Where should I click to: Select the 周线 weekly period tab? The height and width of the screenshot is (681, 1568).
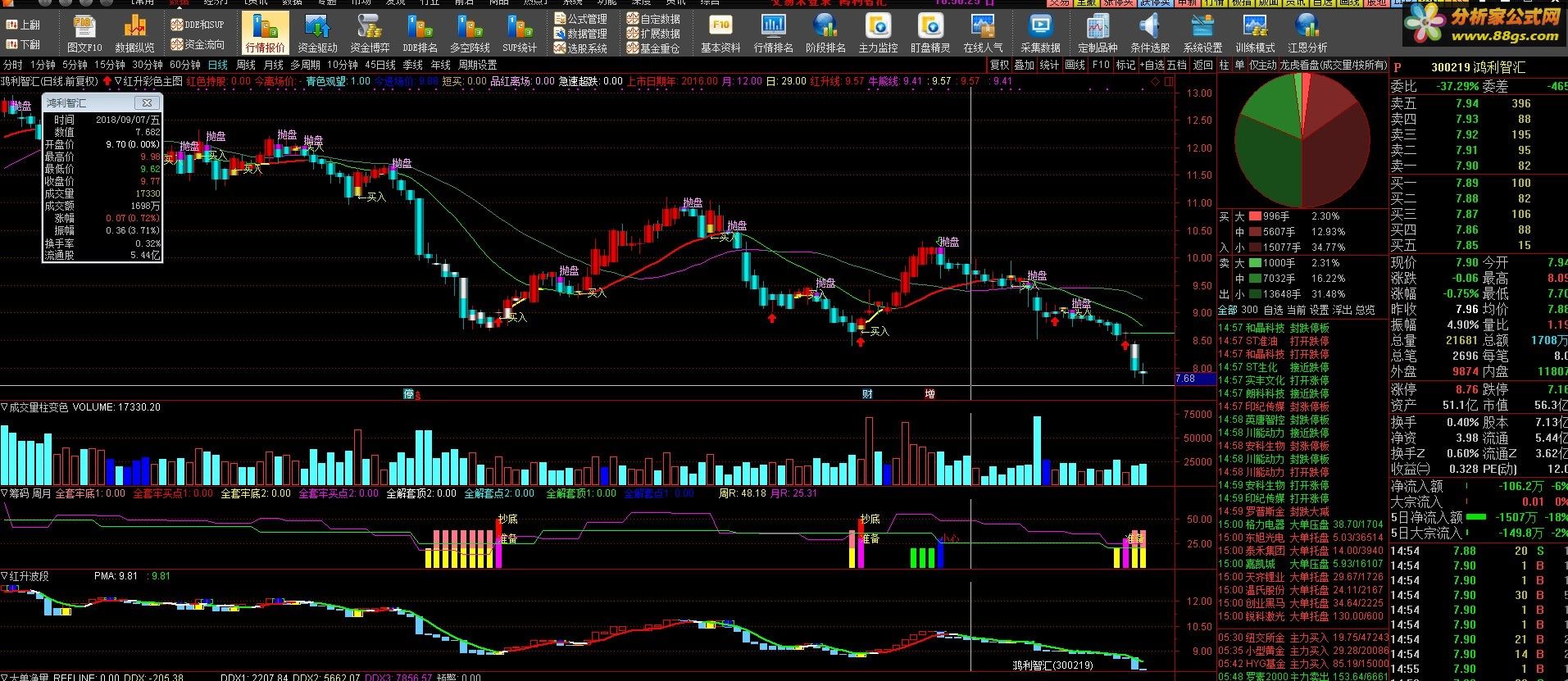pyautogui.click(x=246, y=65)
